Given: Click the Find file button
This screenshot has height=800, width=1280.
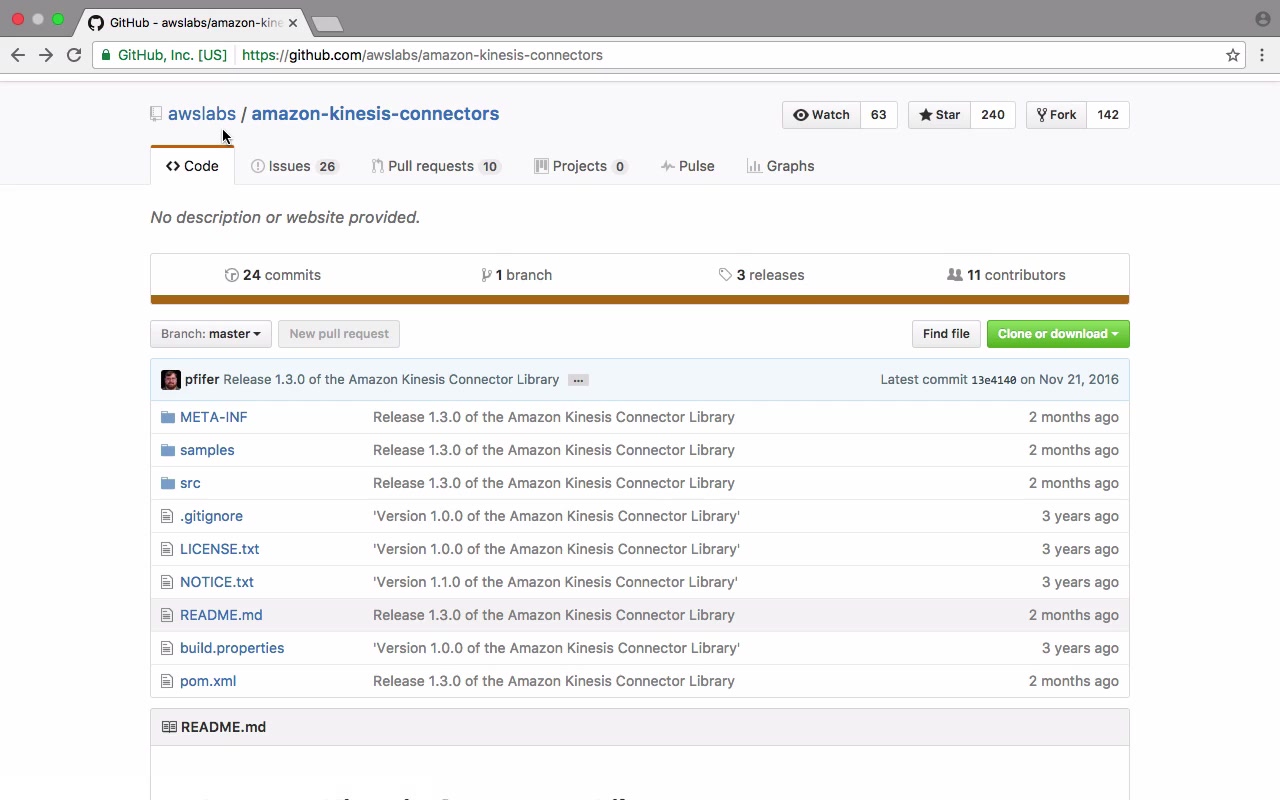Looking at the screenshot, I should 946,334.
